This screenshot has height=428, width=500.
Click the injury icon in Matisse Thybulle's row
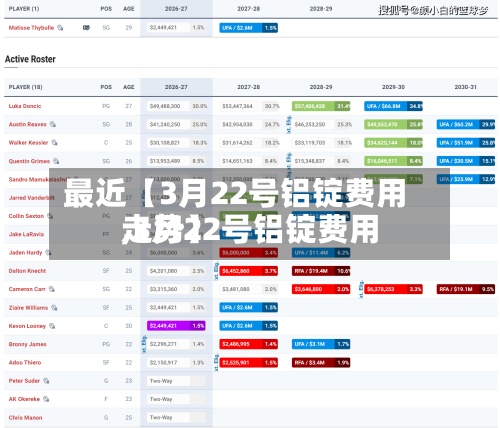[x=86, y=28]
